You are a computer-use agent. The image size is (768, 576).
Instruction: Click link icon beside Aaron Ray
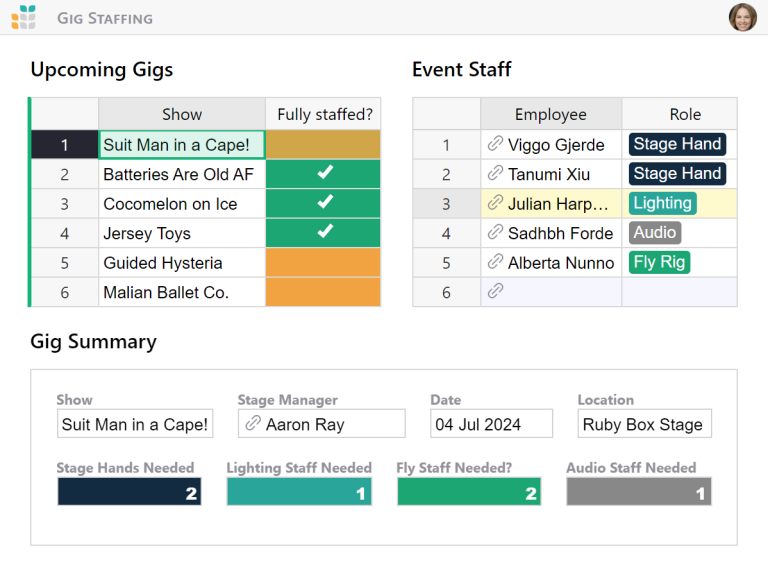click(x=253, y=424)
